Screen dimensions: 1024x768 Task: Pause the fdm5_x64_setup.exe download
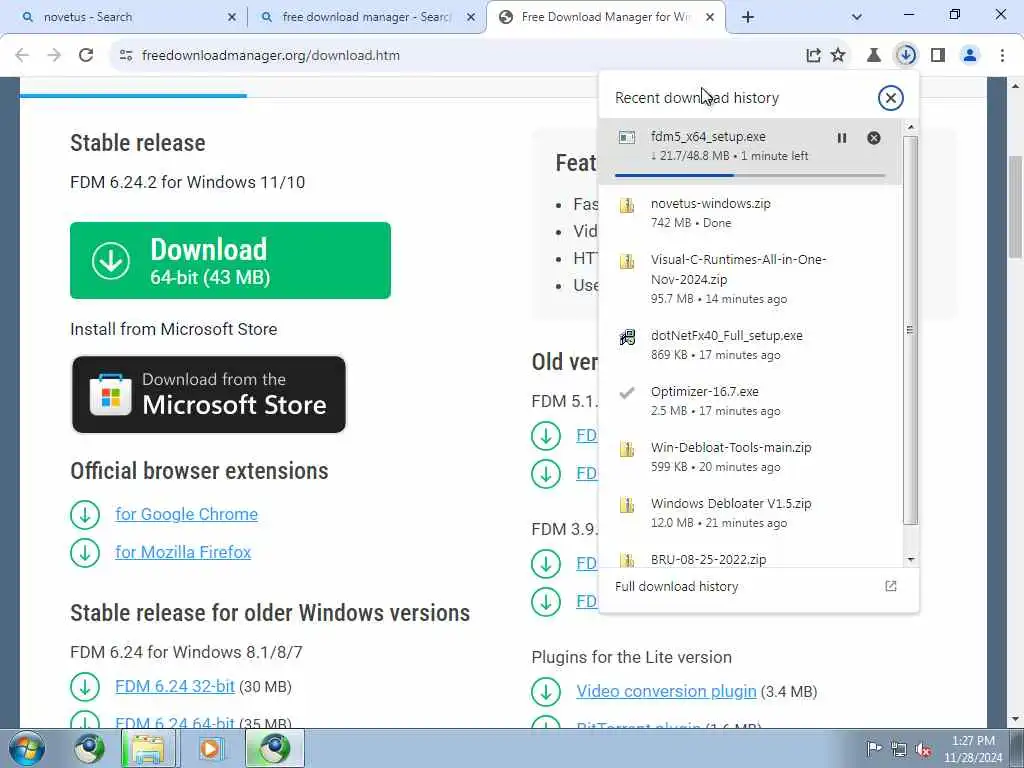(842, 138)
